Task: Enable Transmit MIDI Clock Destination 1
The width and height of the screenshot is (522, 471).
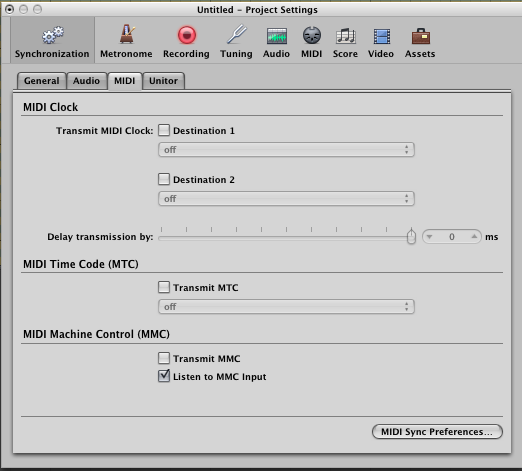Action: click(x=164, y=130)
